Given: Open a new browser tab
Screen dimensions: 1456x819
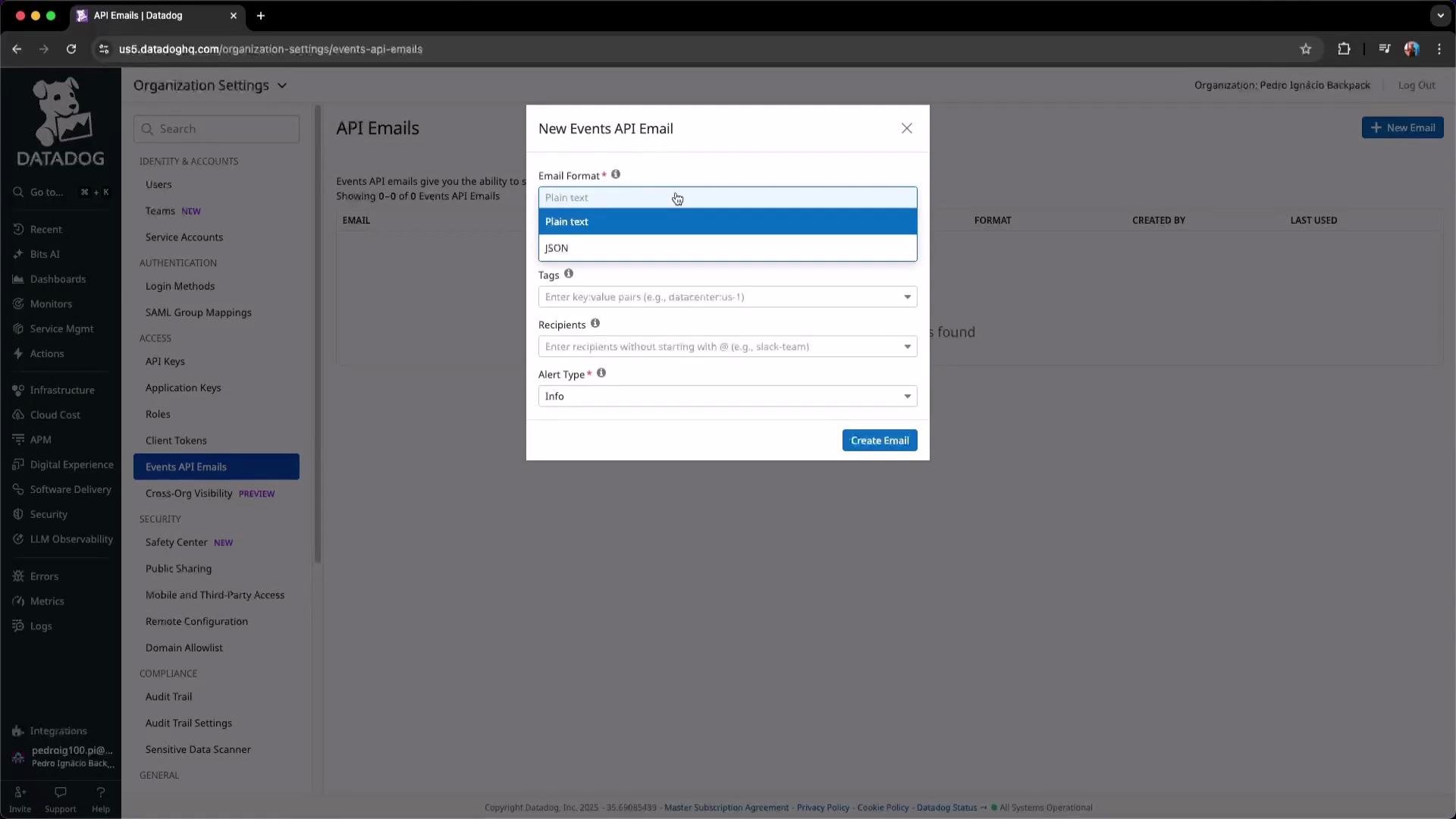Looking at the screenshot, I should pos(261,15).
